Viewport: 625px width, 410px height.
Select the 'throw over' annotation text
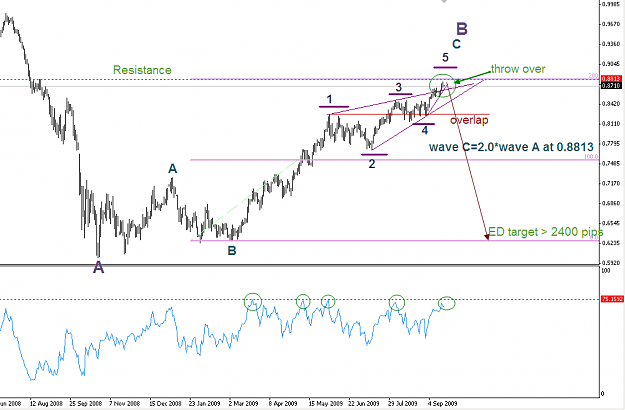518,69
